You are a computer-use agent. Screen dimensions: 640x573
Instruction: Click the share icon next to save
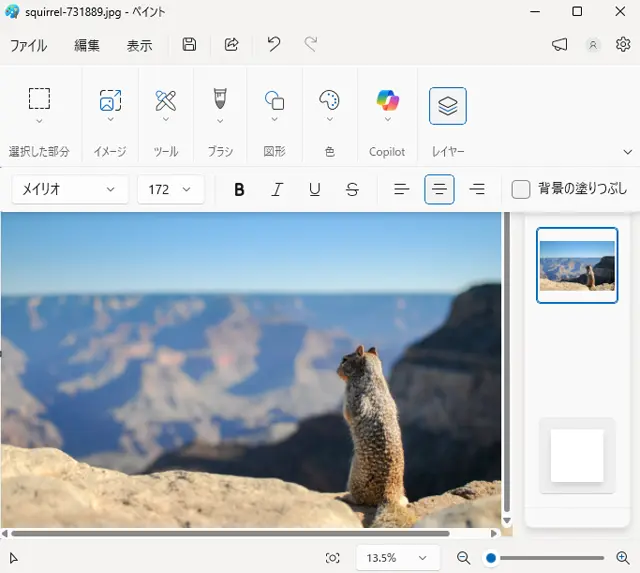[x=232, y=45]
